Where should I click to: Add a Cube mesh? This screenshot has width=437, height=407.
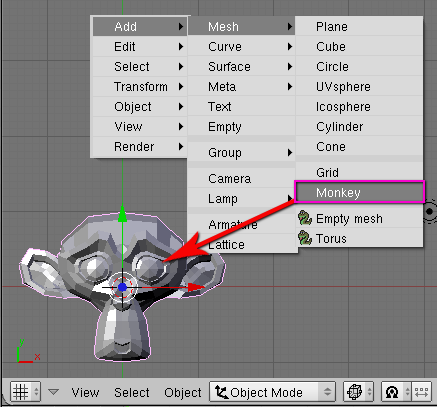359,46
